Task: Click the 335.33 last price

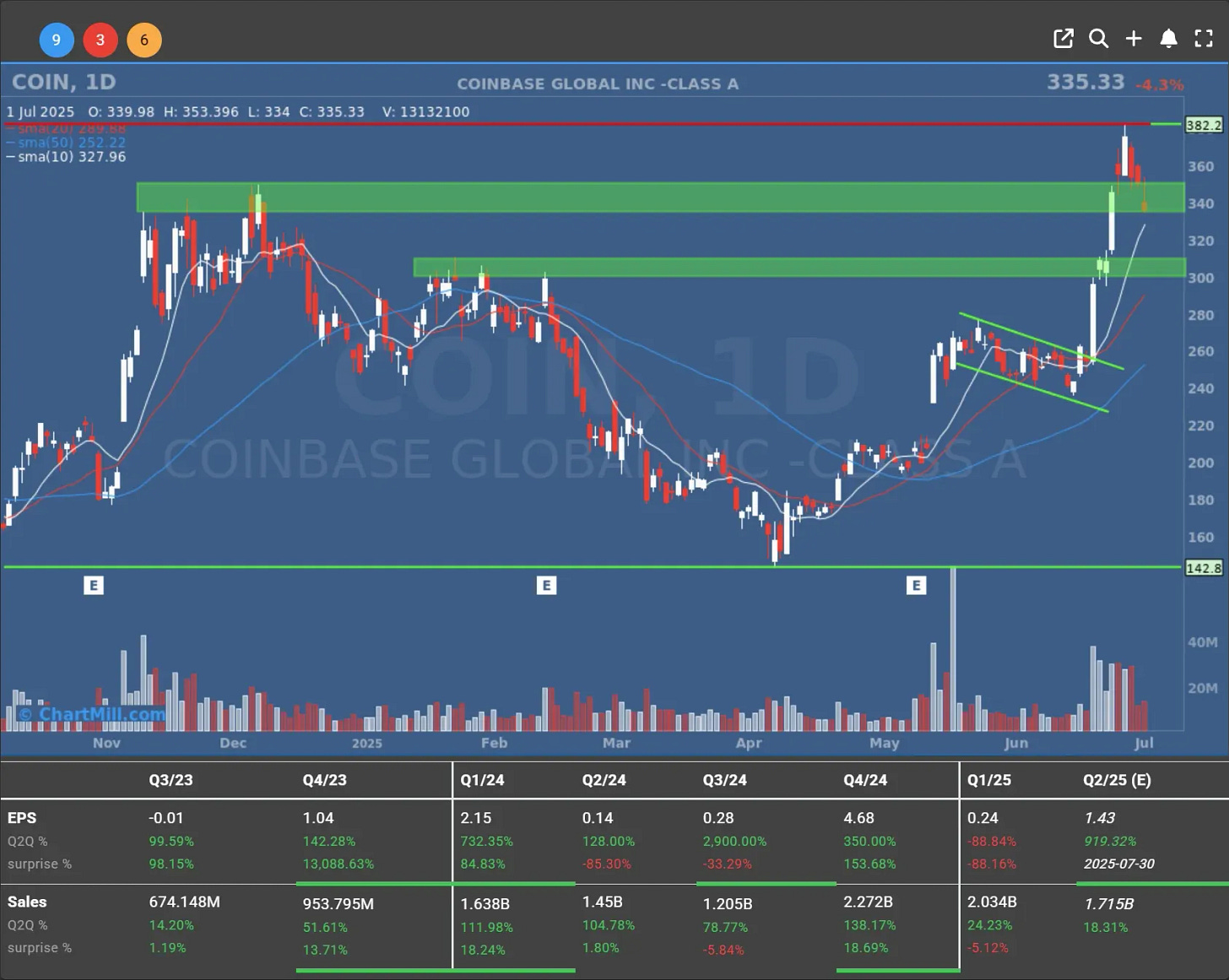Action: [1086, 82]
